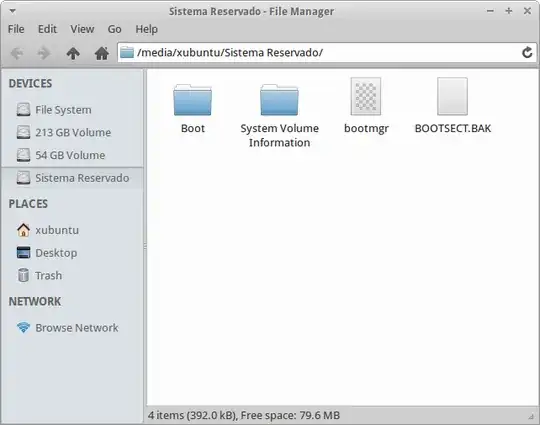Select the Boot folder icon
Image resolution: width=540 pixels, height=425 pixels.
(x=193, y=100)
